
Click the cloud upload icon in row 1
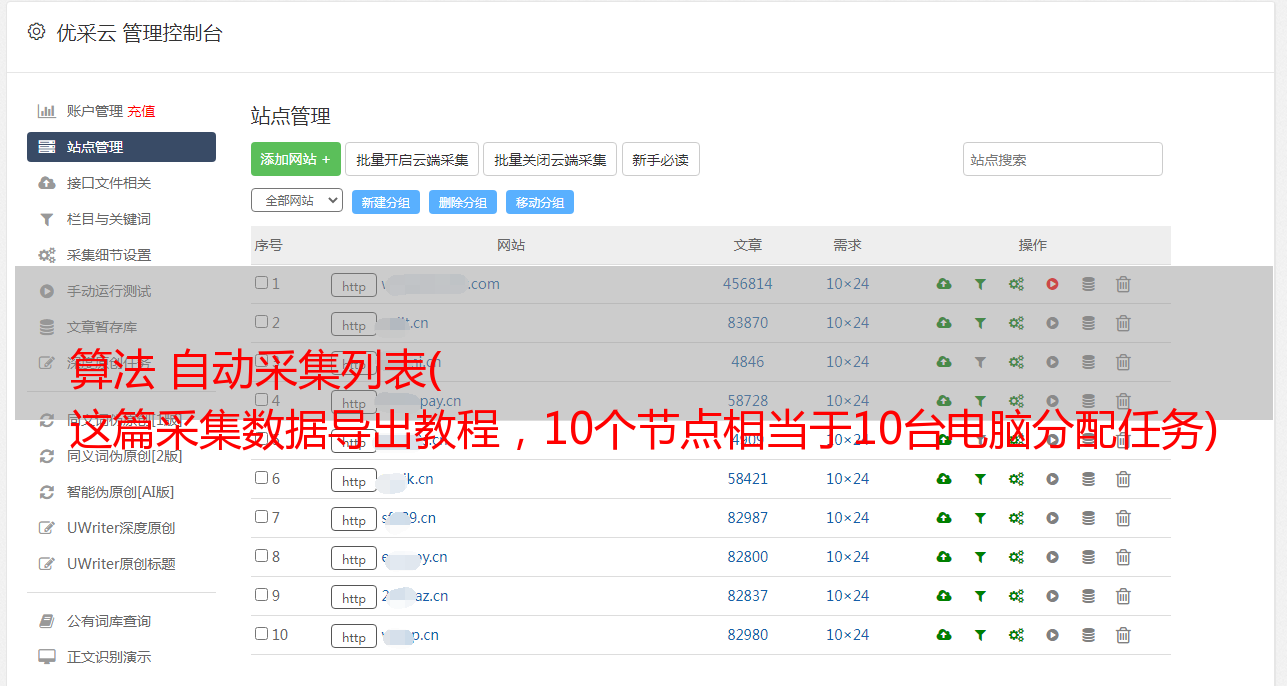(944, 284)
